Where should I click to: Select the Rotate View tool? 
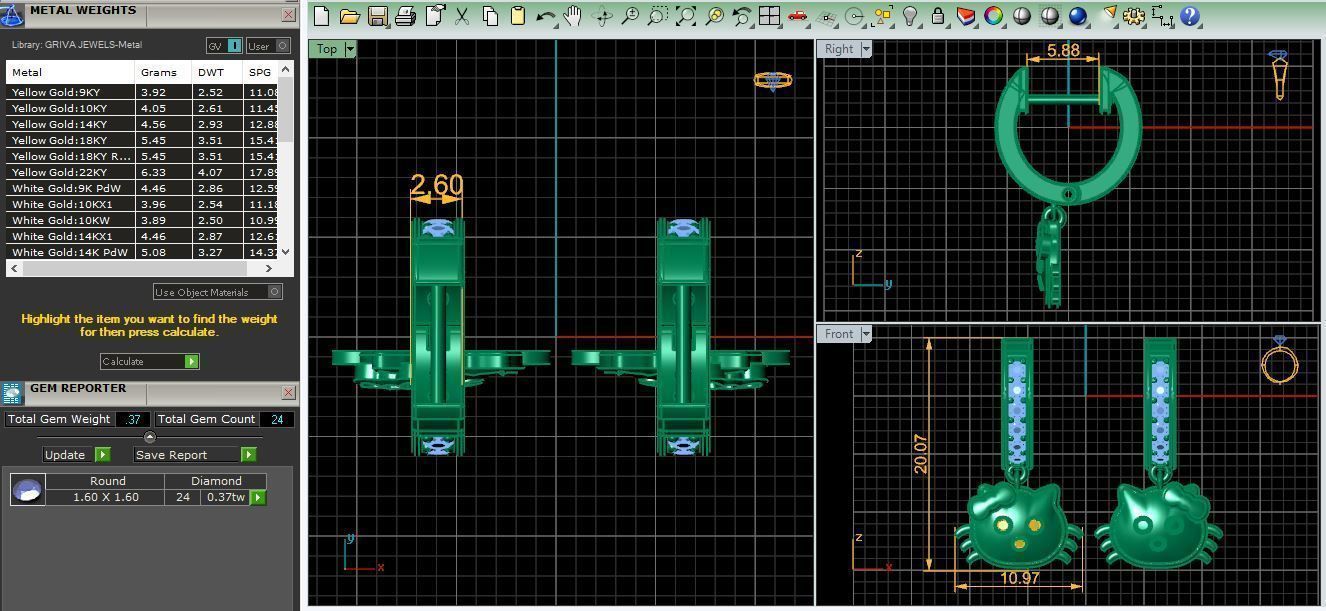pos(602,16)
